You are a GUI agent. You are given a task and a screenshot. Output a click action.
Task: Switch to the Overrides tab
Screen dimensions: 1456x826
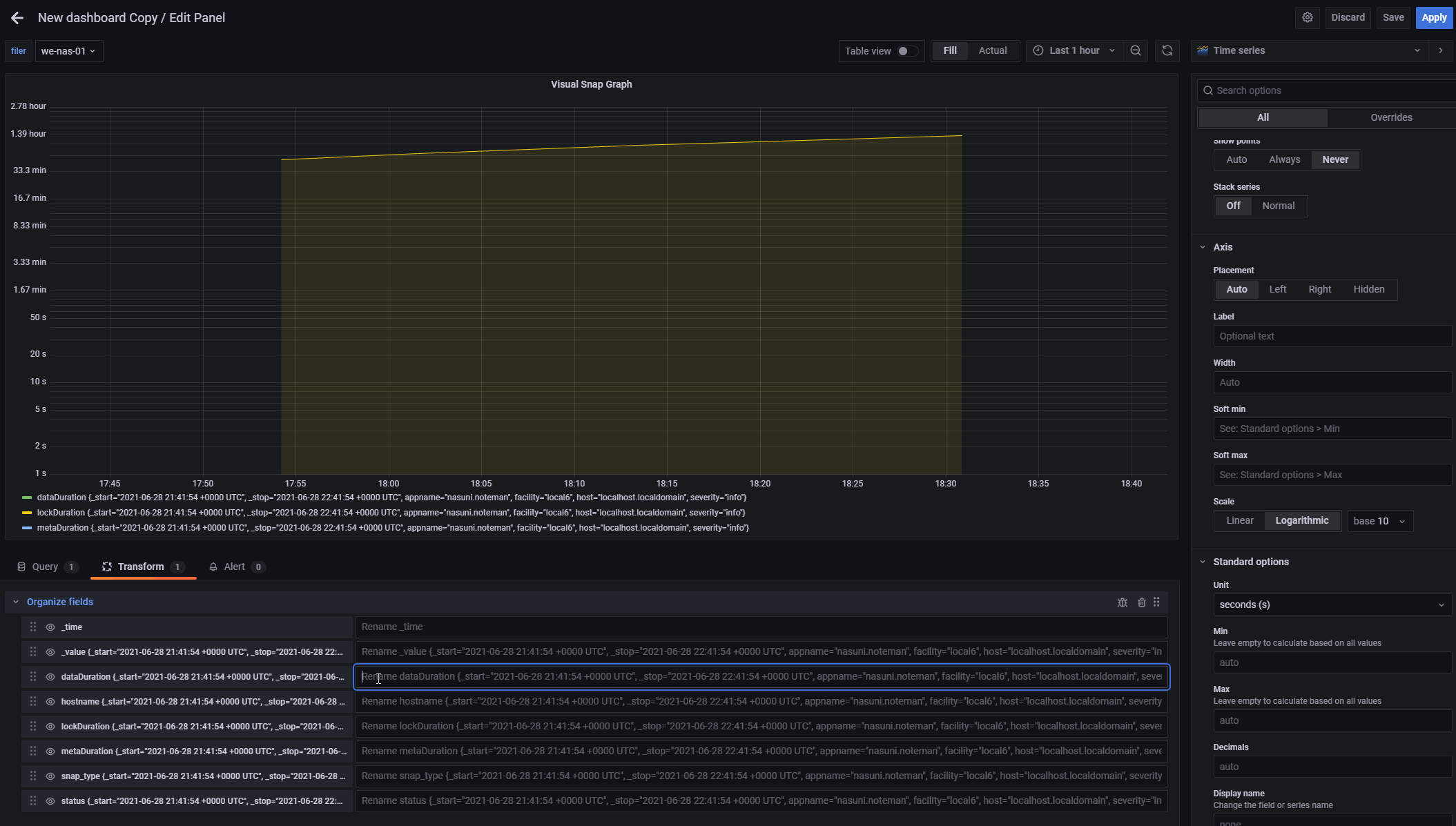[1390, 117]
